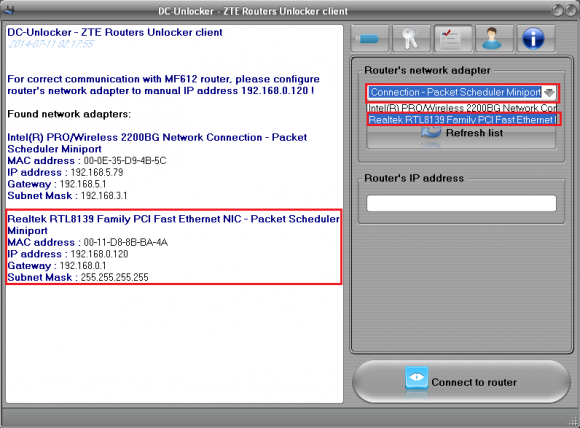
Task: Click the DC-Unlocker title bar app icon
Action: coord(8,10)
